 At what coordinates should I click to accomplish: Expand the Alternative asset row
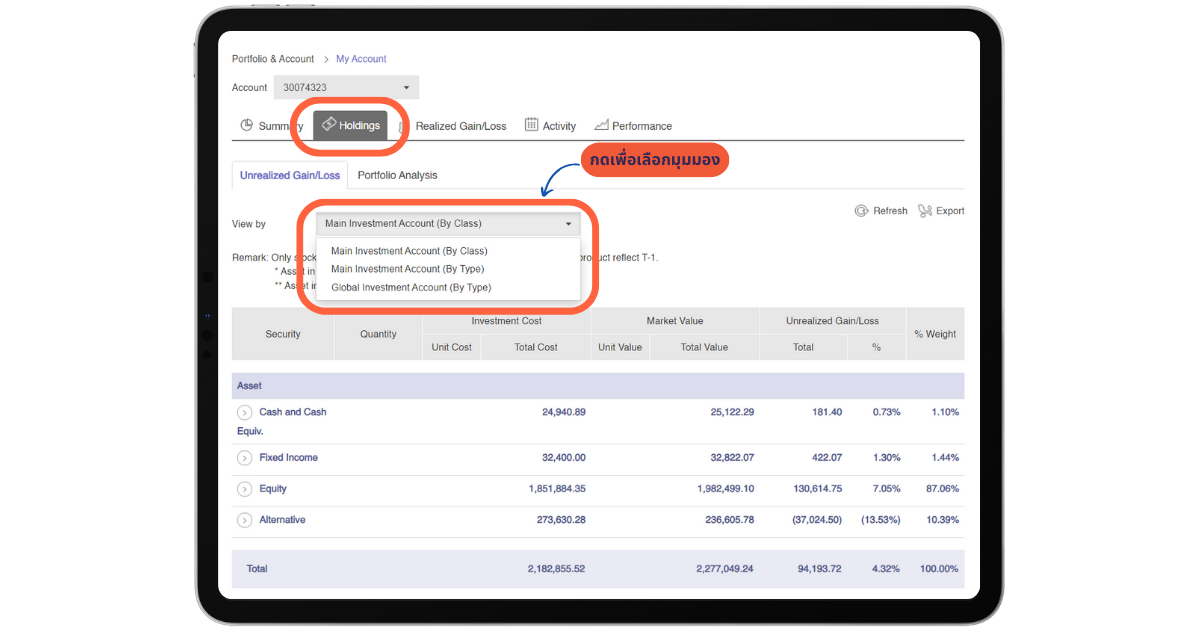245,520
